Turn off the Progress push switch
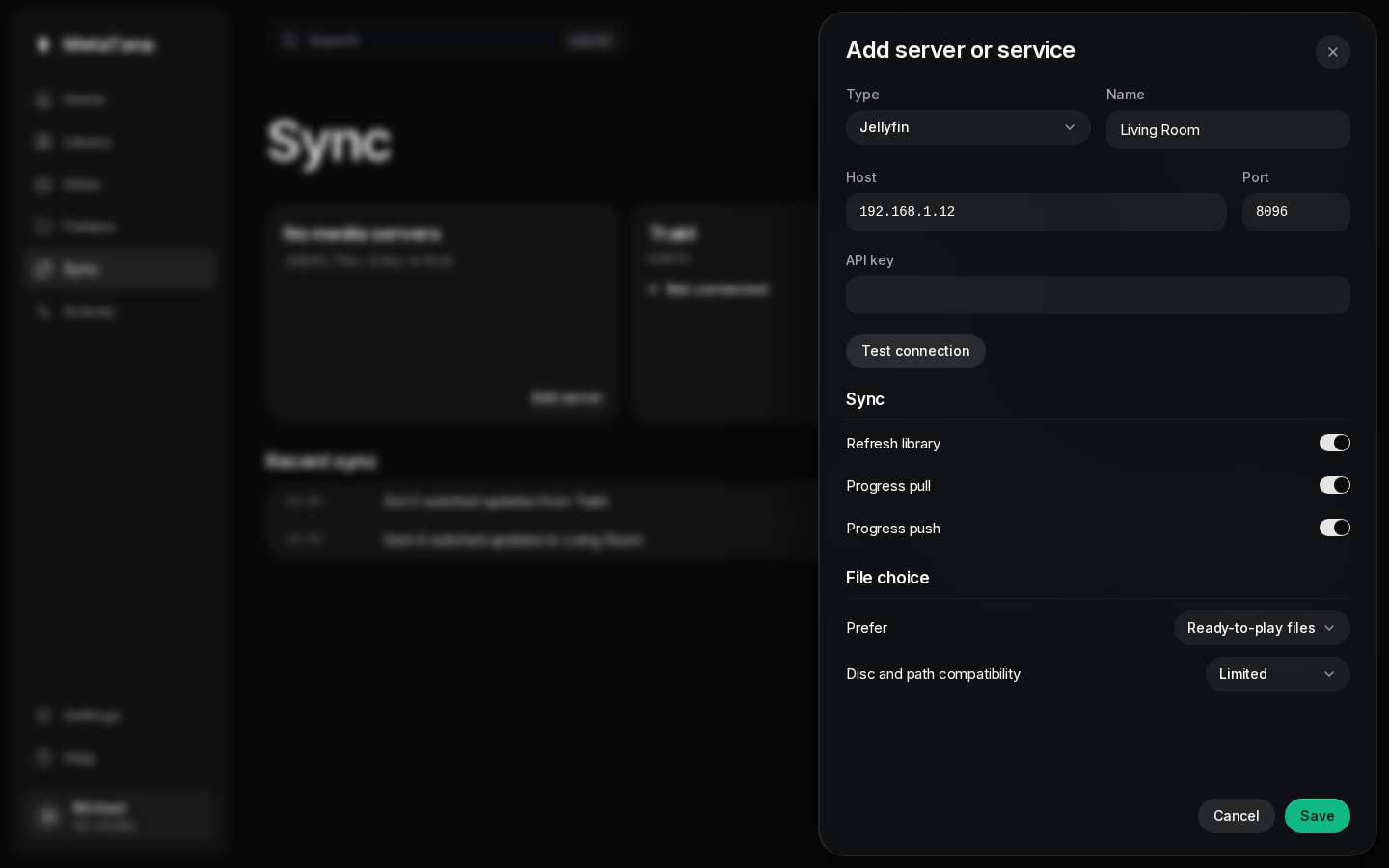The width and height of the screenshot is (1389, 868). (x=1334, y=528)
